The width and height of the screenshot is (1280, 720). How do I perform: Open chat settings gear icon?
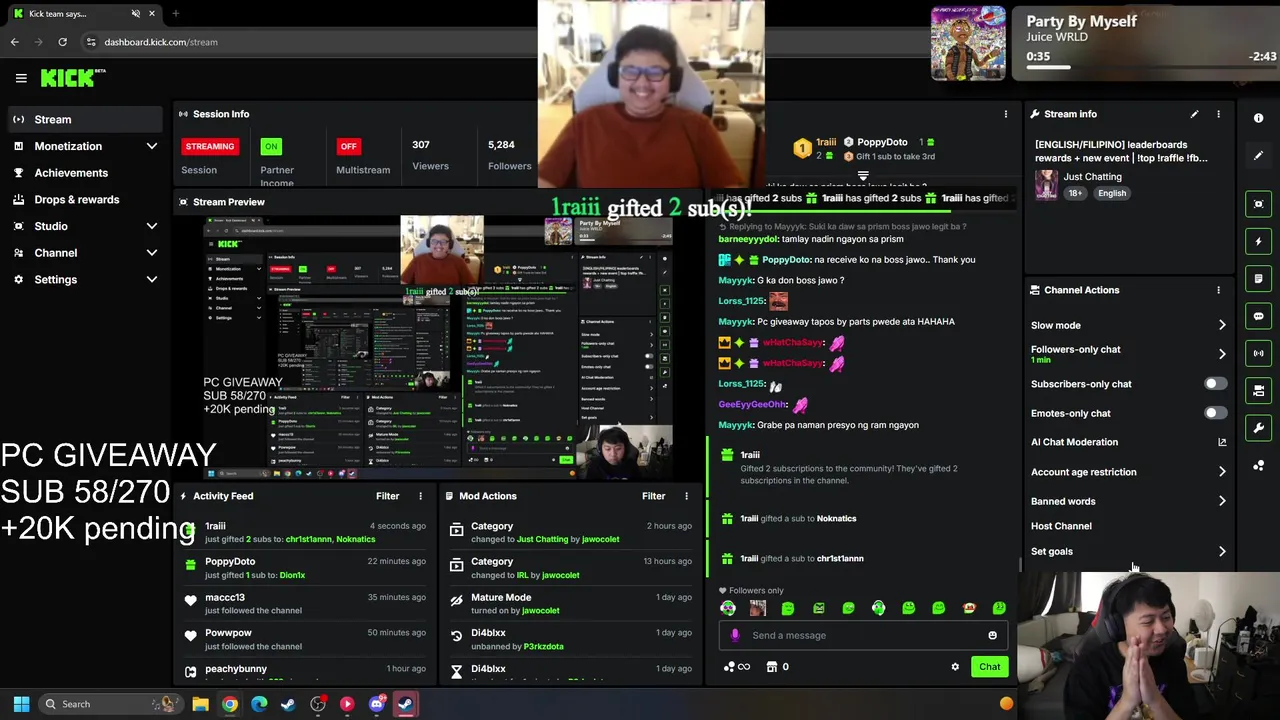pos(955,667)
